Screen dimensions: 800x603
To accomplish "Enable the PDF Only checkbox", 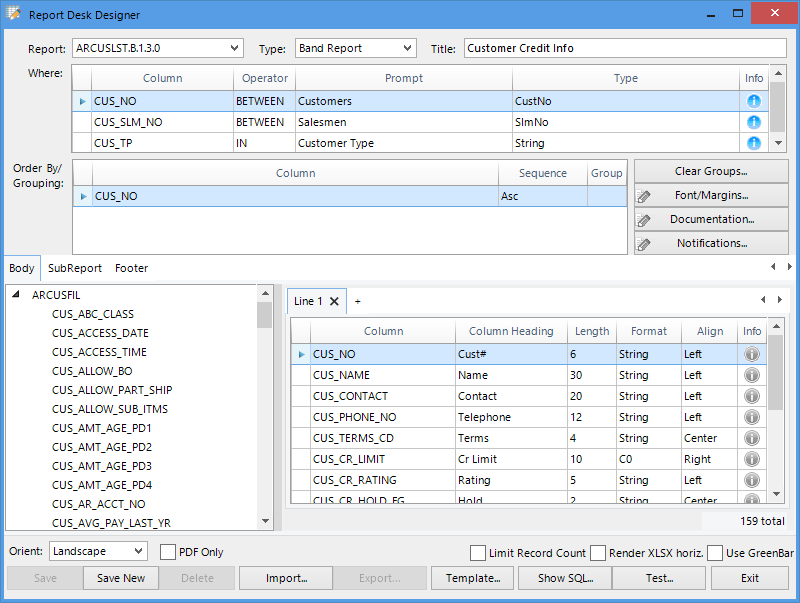I will click(168, 552).
